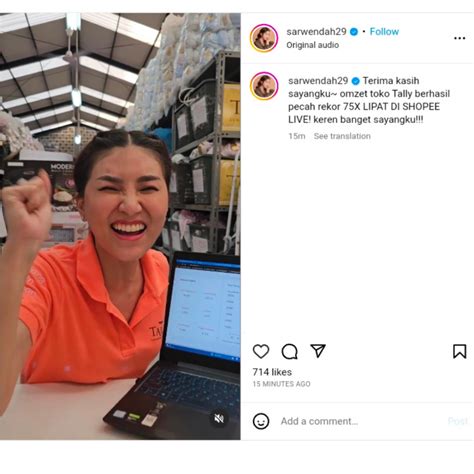The width and height of the screenshot is (474, 474).
Task: Save the post with the bookmark icon
Action: 459,351
